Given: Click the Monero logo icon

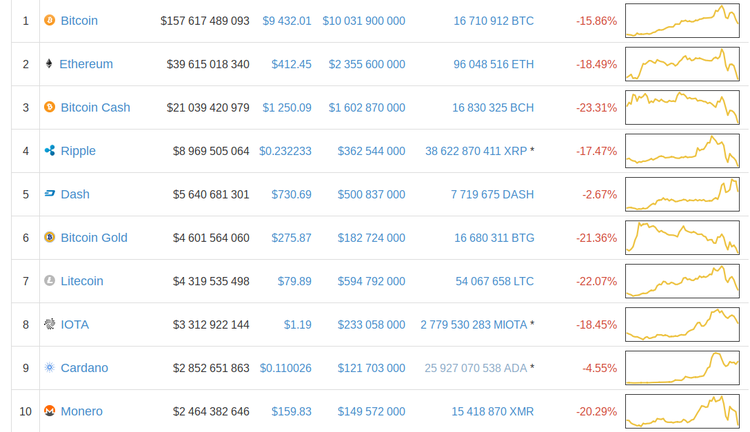Looking at the screenshot, I should [50, 411].
